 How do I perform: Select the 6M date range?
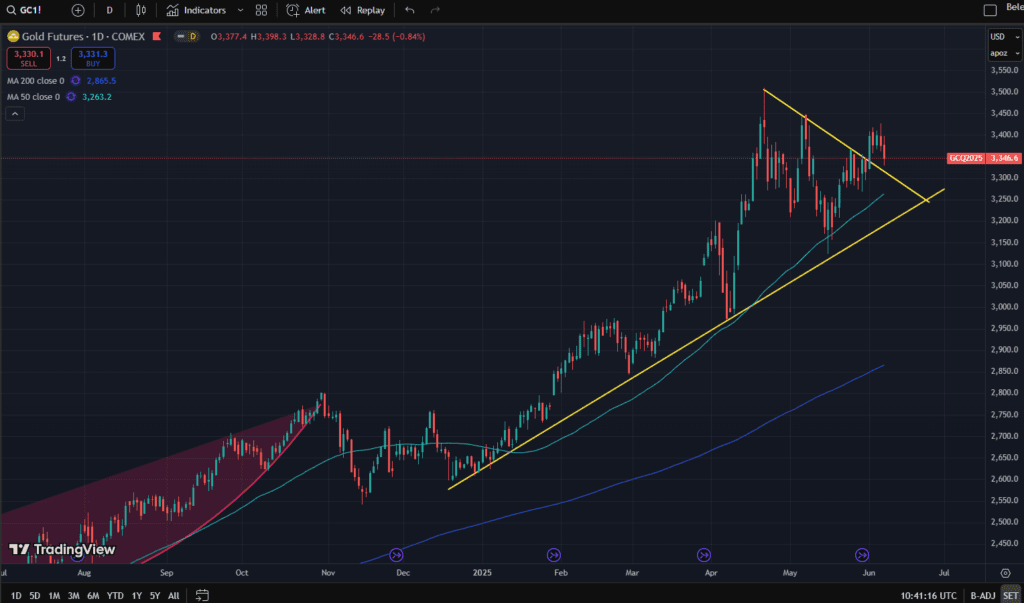[93, 596]
